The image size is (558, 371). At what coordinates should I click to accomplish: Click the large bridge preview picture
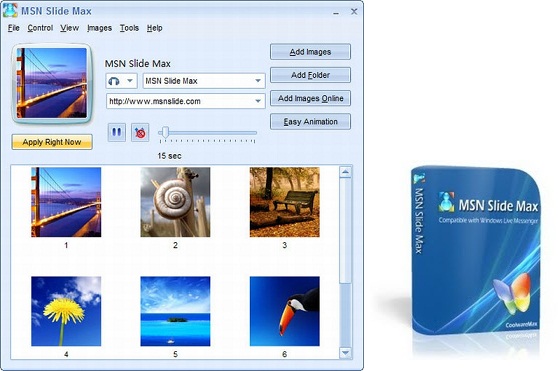coord(52,83)
